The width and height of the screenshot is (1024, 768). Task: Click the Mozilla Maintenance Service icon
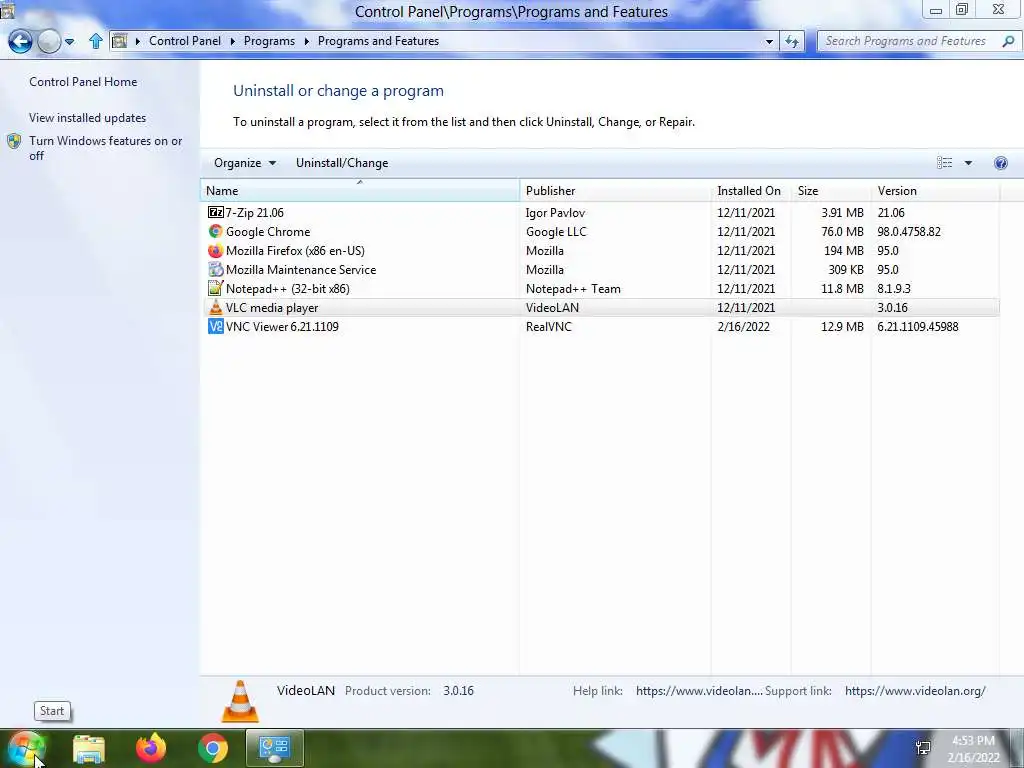pos(216,269)
